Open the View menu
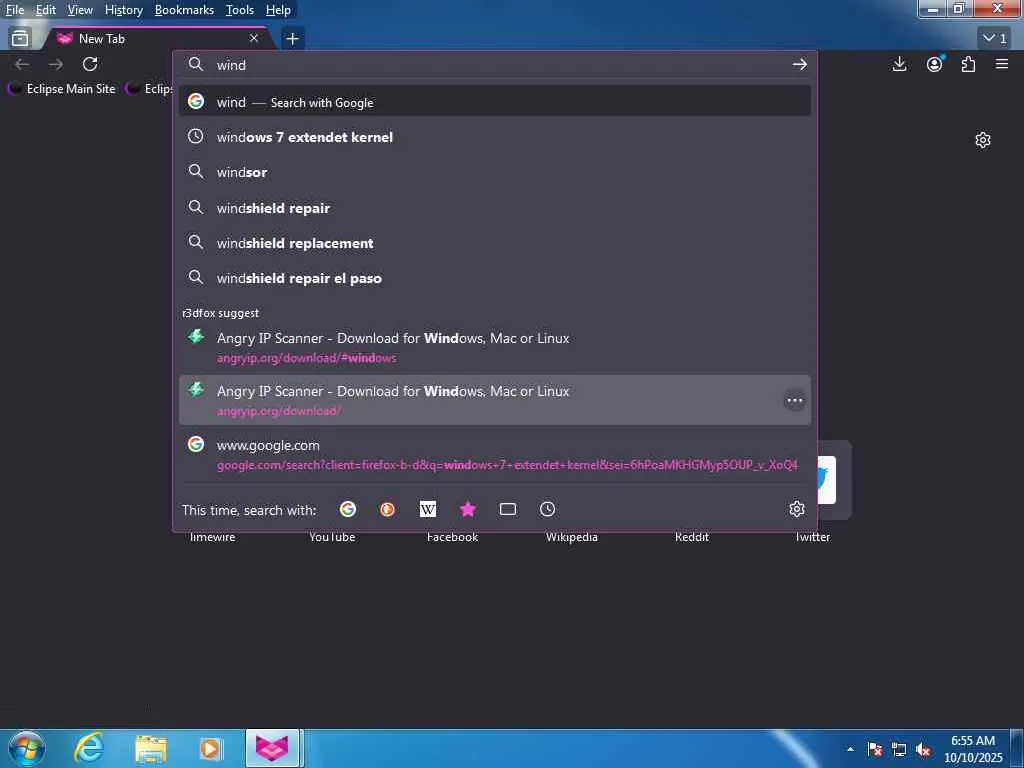1024x768 pixels. pyautogui.click(x=80, y=10)
